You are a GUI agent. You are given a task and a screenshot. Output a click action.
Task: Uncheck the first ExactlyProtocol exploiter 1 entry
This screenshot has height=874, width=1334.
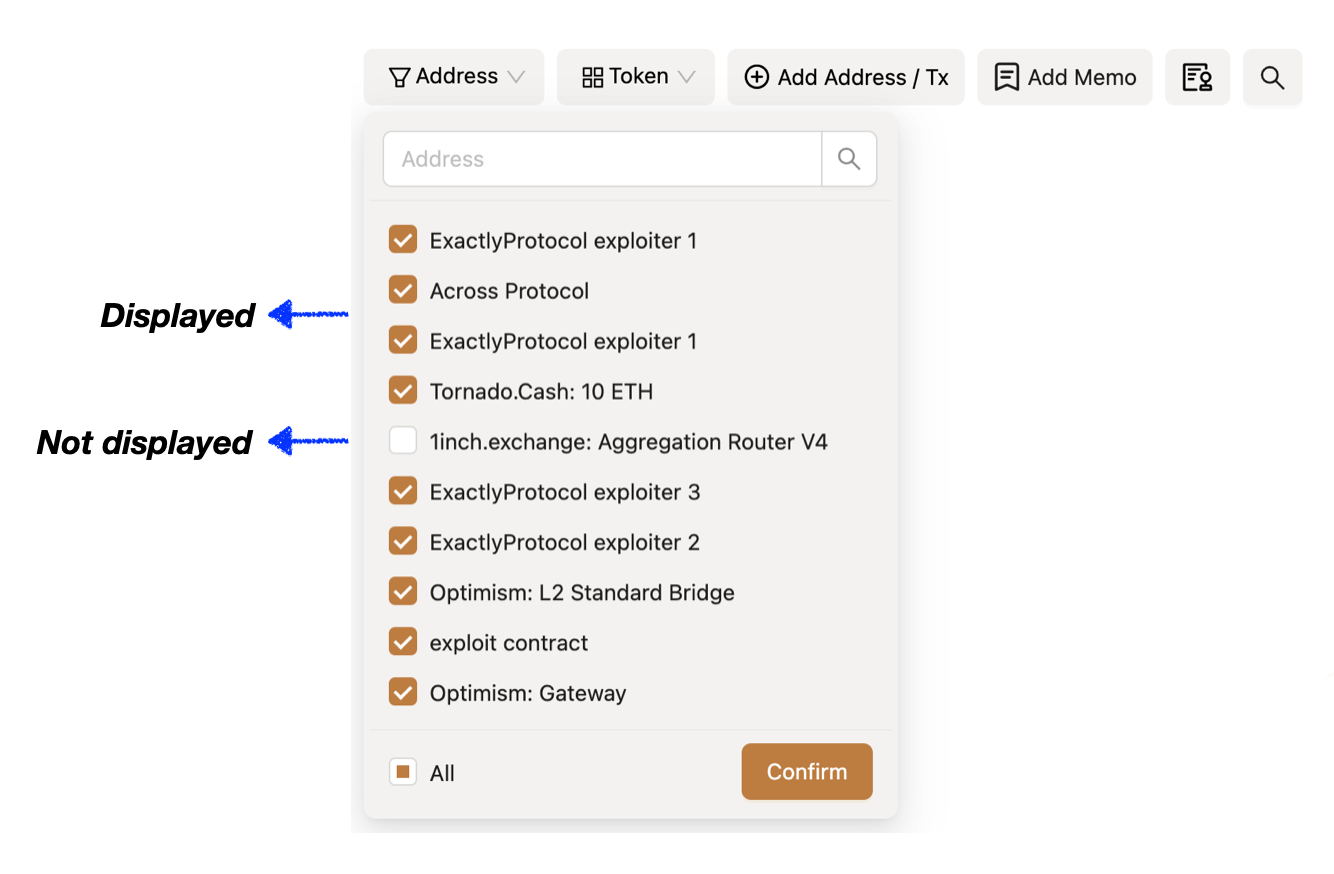(403, 240)
